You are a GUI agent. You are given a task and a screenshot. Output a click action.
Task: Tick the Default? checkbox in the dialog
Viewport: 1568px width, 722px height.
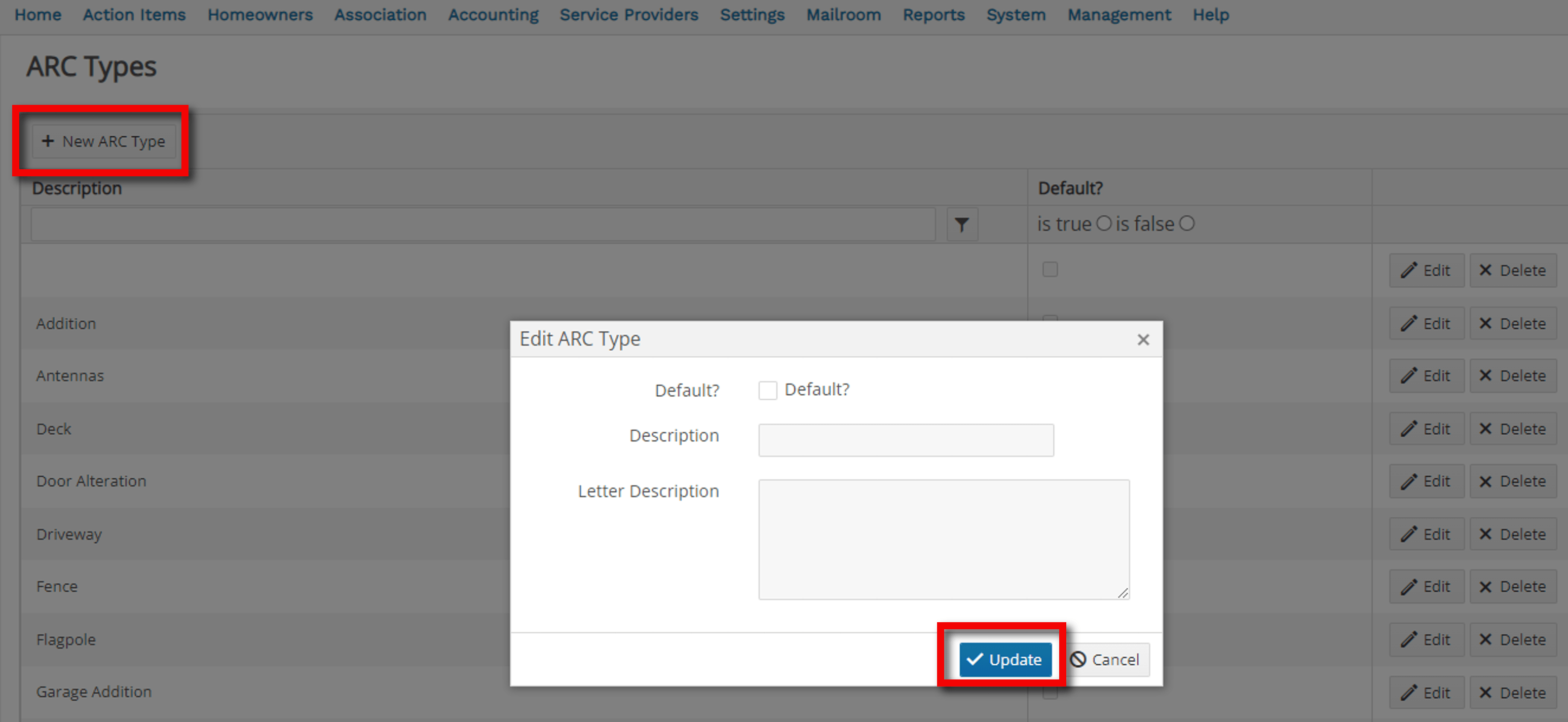click(x=768, y=390)
